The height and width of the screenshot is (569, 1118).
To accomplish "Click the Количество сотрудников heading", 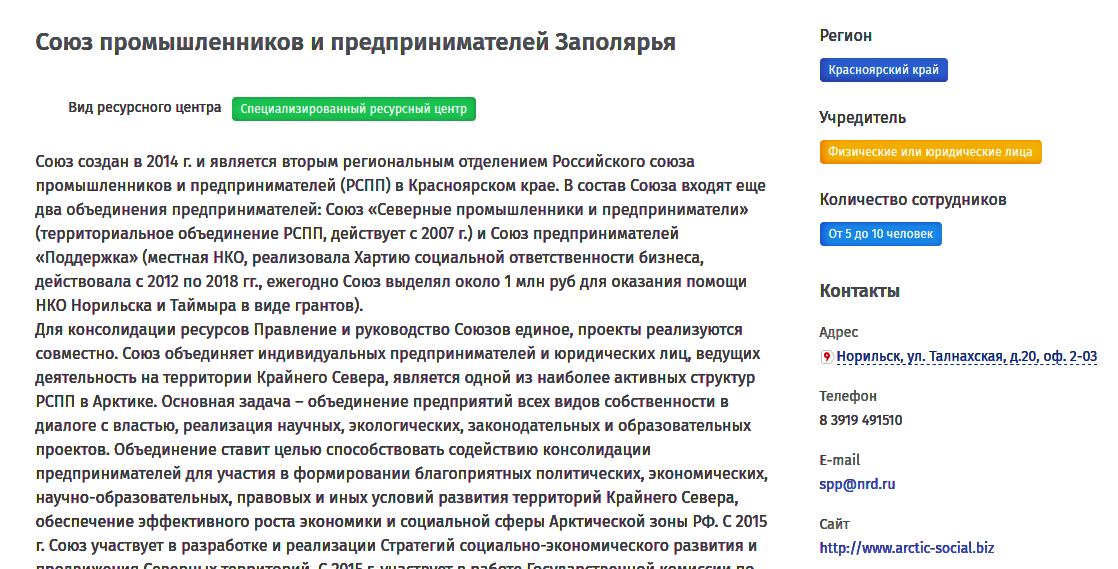I will coord(913,200).
